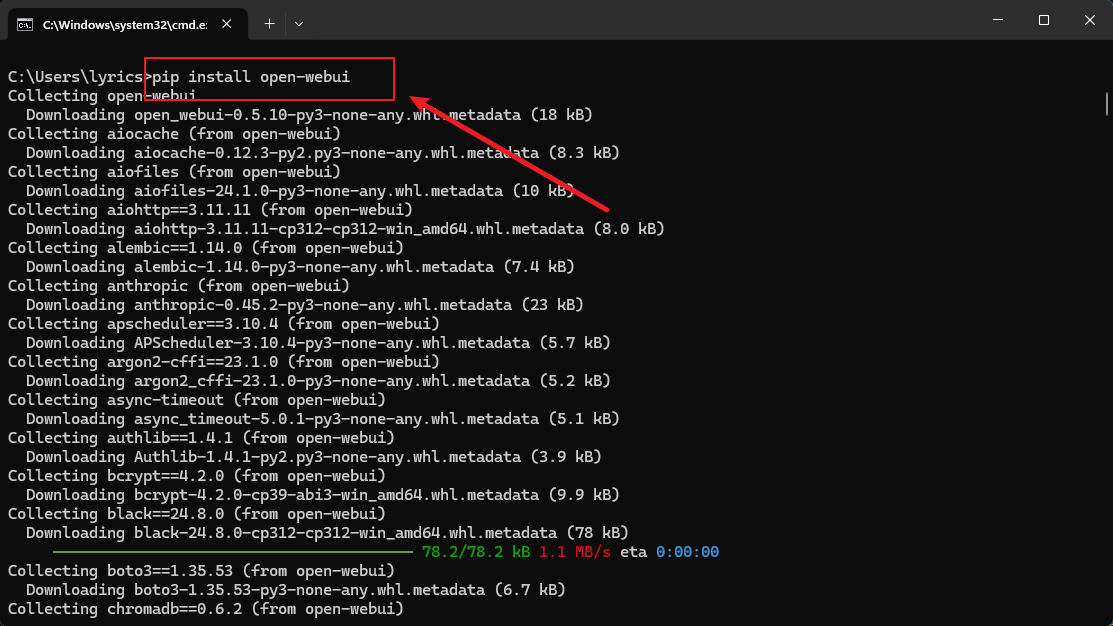1113x626 pixels.
Task: Click 'Downloading Authlib-1.4.1' line
Action: pyautogui.click(x=314, y=456)
